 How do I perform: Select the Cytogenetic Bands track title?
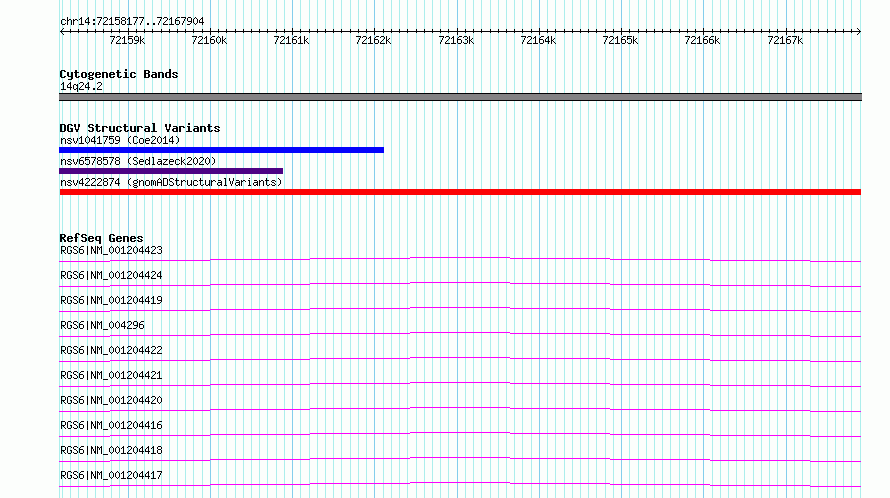(119, 74)
